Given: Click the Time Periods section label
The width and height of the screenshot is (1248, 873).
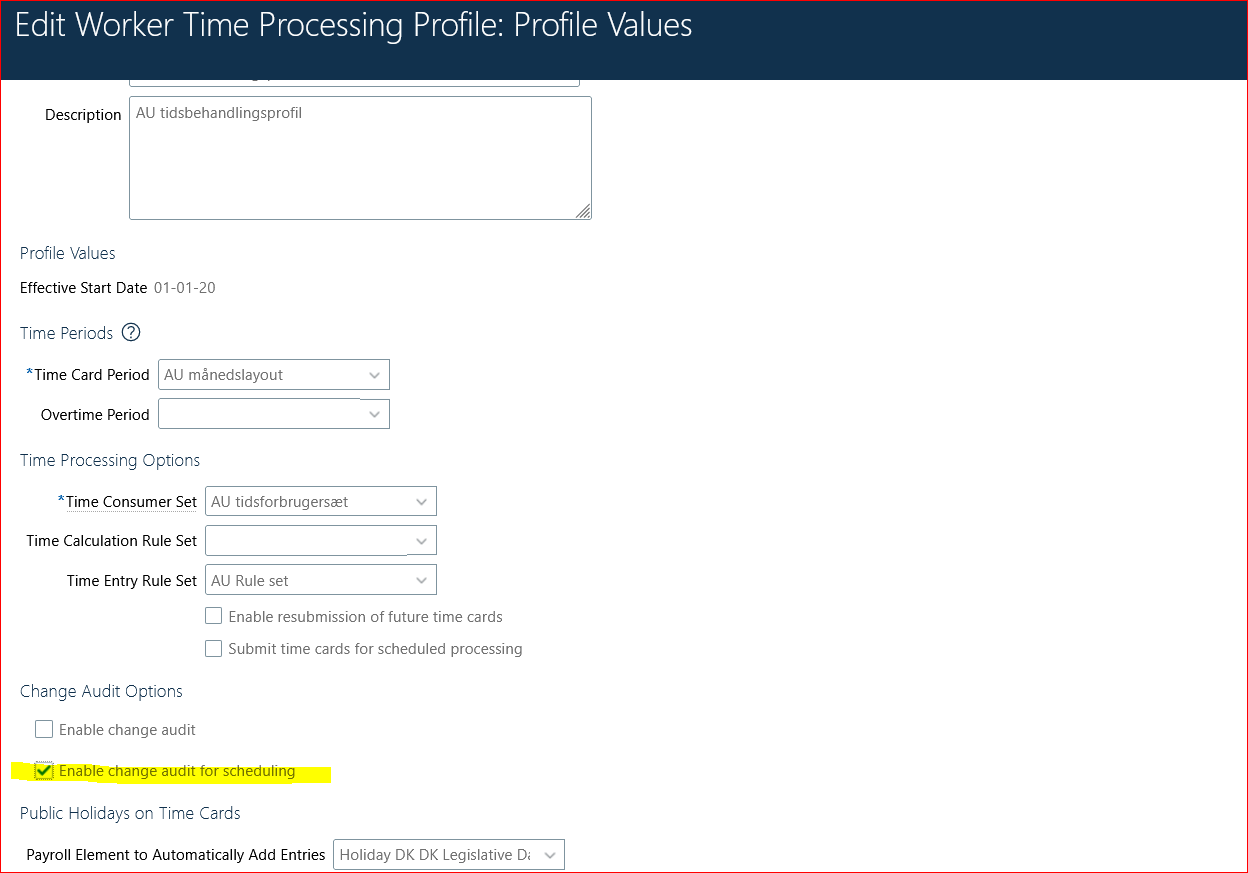Looking at the screenshot, I should (x=66, y=332).
